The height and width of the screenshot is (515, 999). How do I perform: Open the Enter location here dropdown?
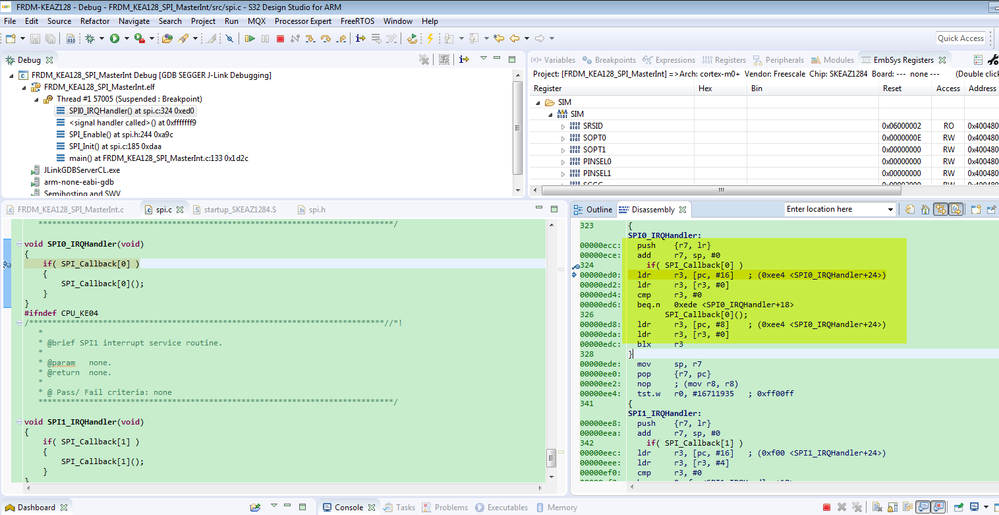click(890, 209)
